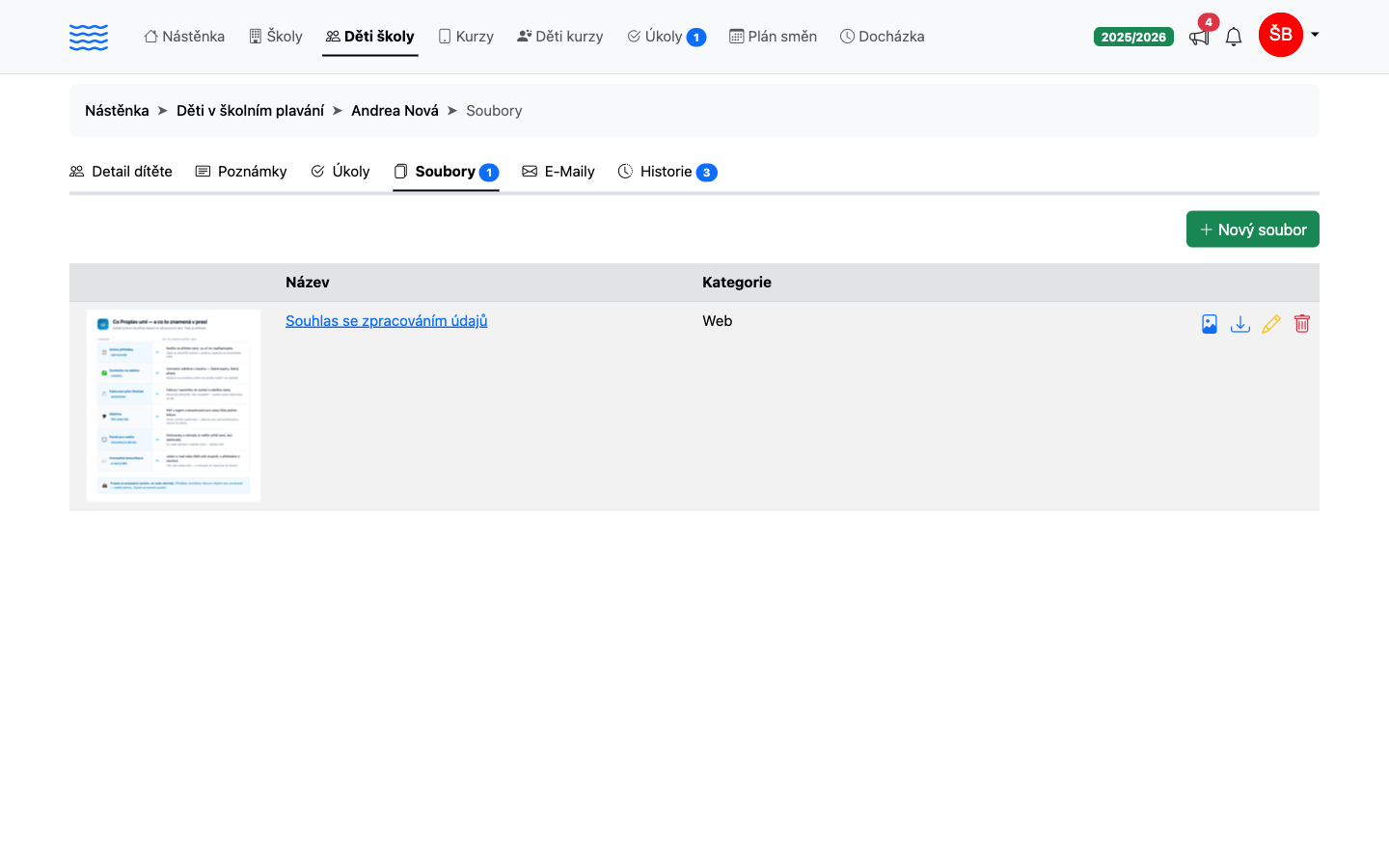Click the Název column header

click(x=308, y=283)
